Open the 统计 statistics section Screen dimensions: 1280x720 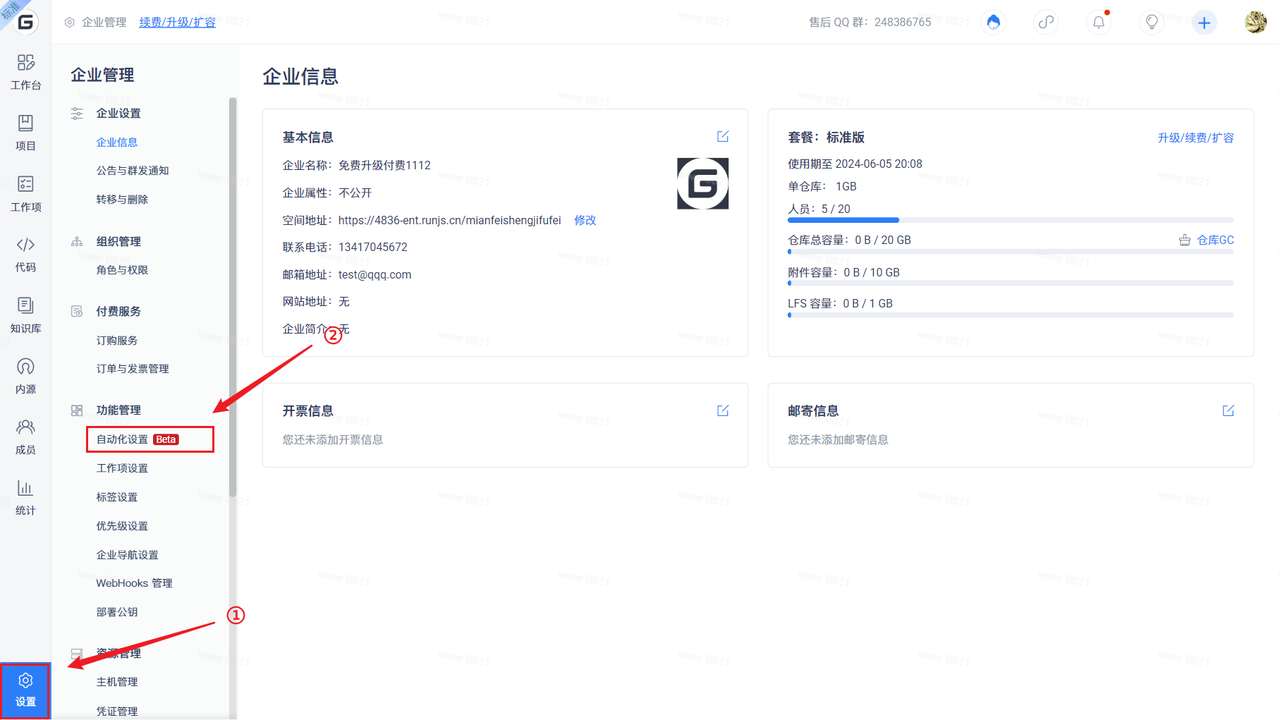[26, 497]
